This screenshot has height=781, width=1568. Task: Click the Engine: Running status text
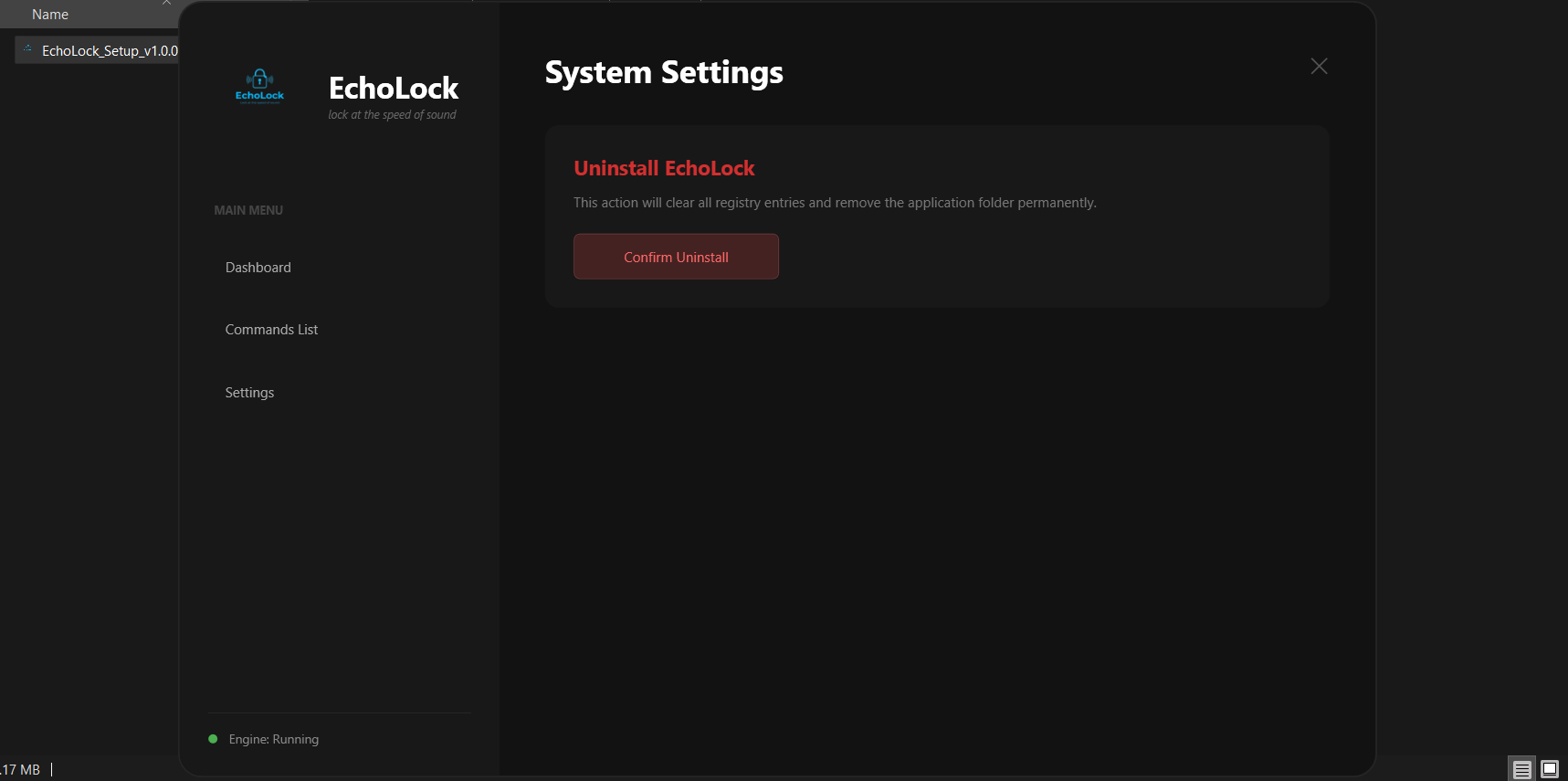pos(274,739)
